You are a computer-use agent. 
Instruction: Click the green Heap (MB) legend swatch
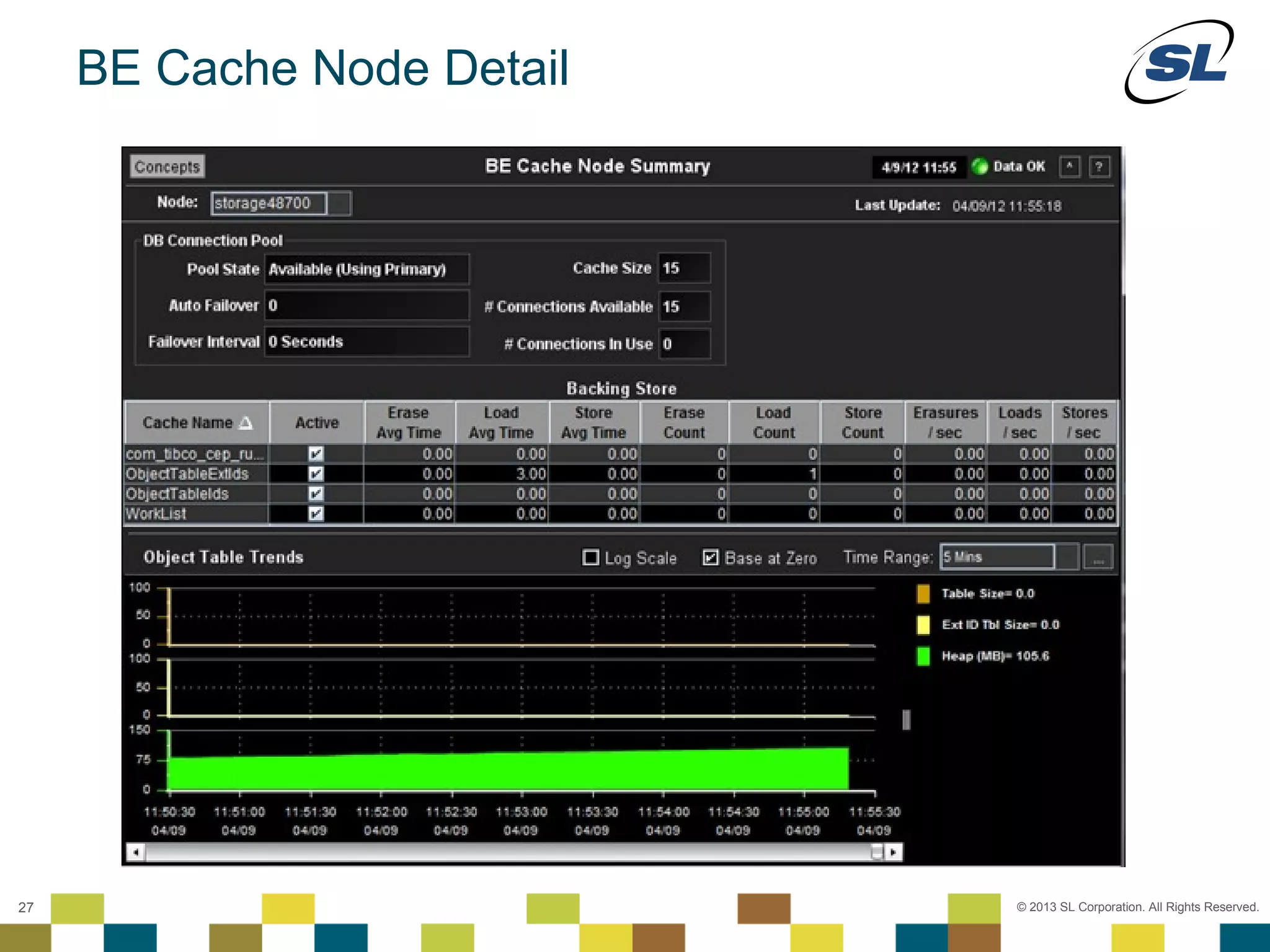(x=923, y=656)
